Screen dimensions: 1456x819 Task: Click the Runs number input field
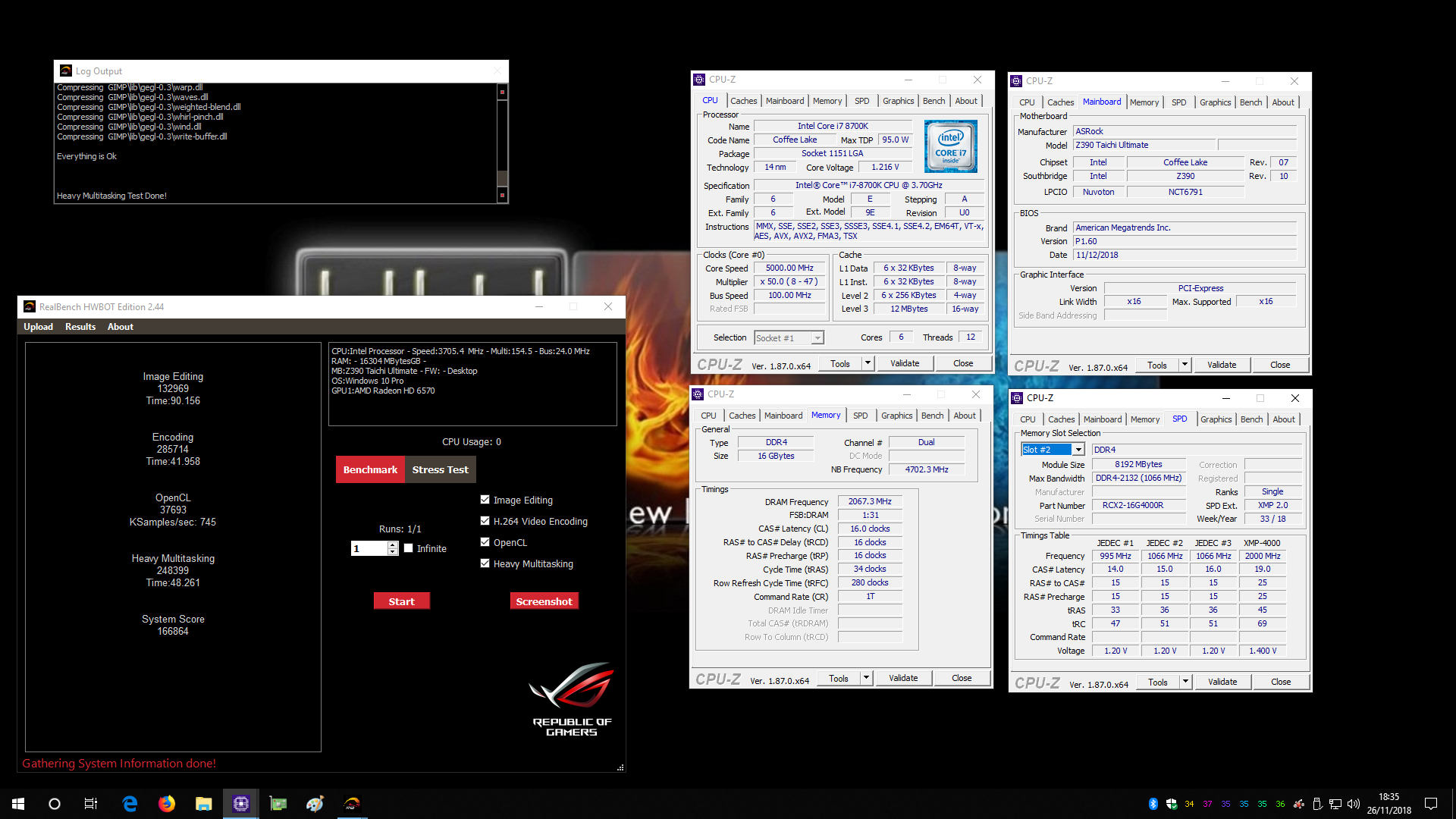tap(369, 548)
